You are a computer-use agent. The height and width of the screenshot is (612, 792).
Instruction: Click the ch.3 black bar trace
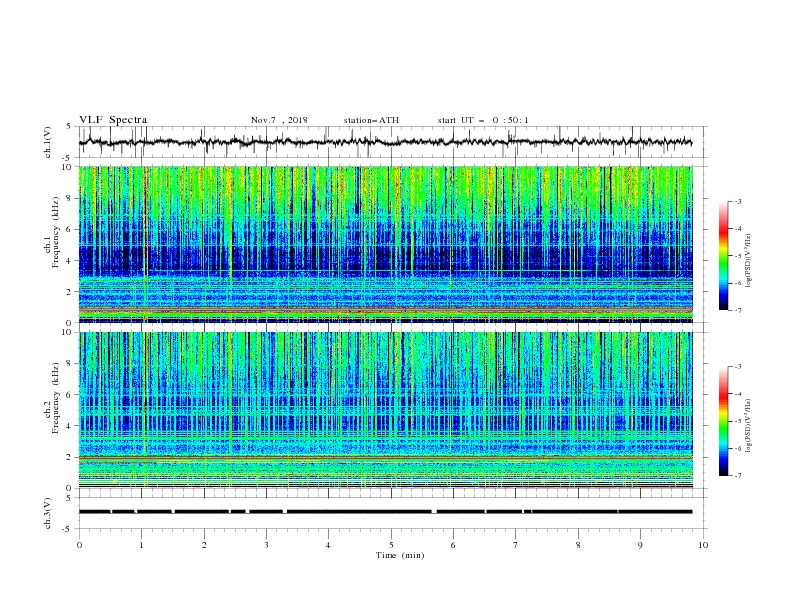tap(385, 512)
